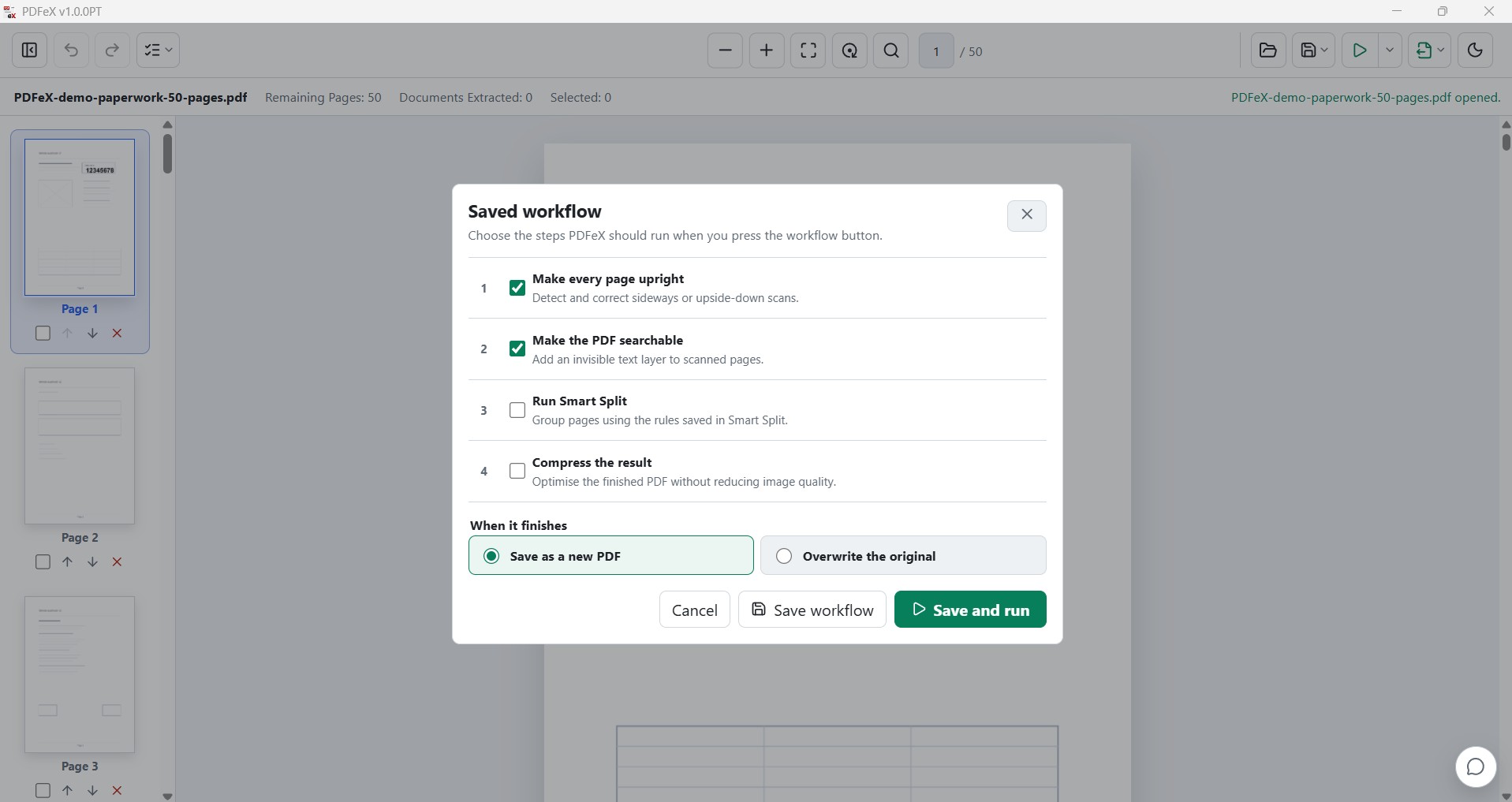Viewport: 1512px width, 802px height.
Task: Click the redo arrow icon
Action: tap(112, 50)
